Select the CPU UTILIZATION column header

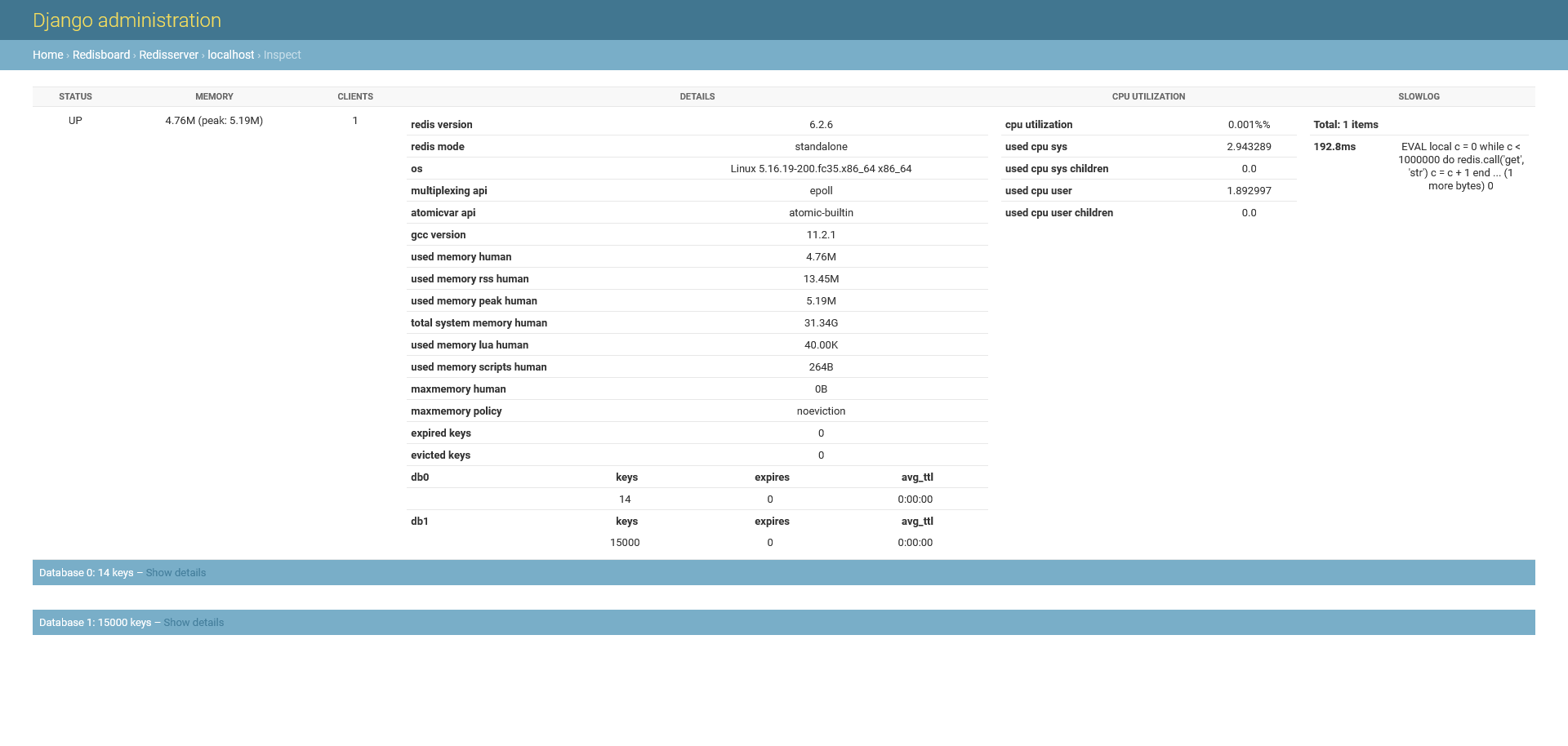[x=1148, y=96]
